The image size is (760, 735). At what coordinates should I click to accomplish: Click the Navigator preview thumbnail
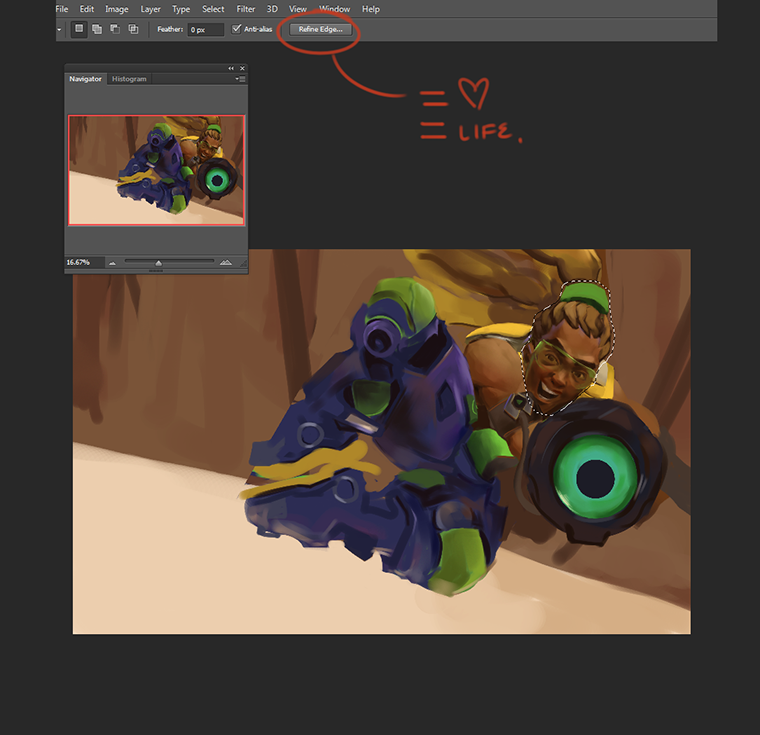tap(156, 169)
